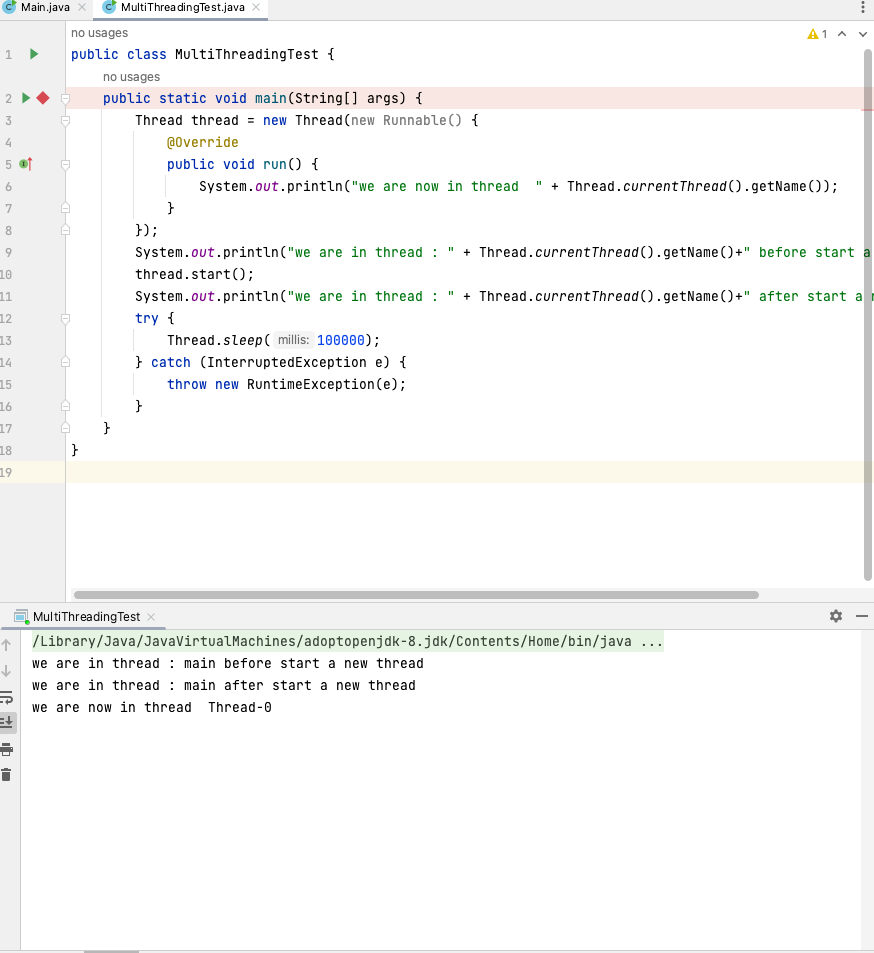The height and width of the screenshot is (953, 874).
Task: Click 'throw new RuntimeException(e);' on line 15
Action: 286,384
